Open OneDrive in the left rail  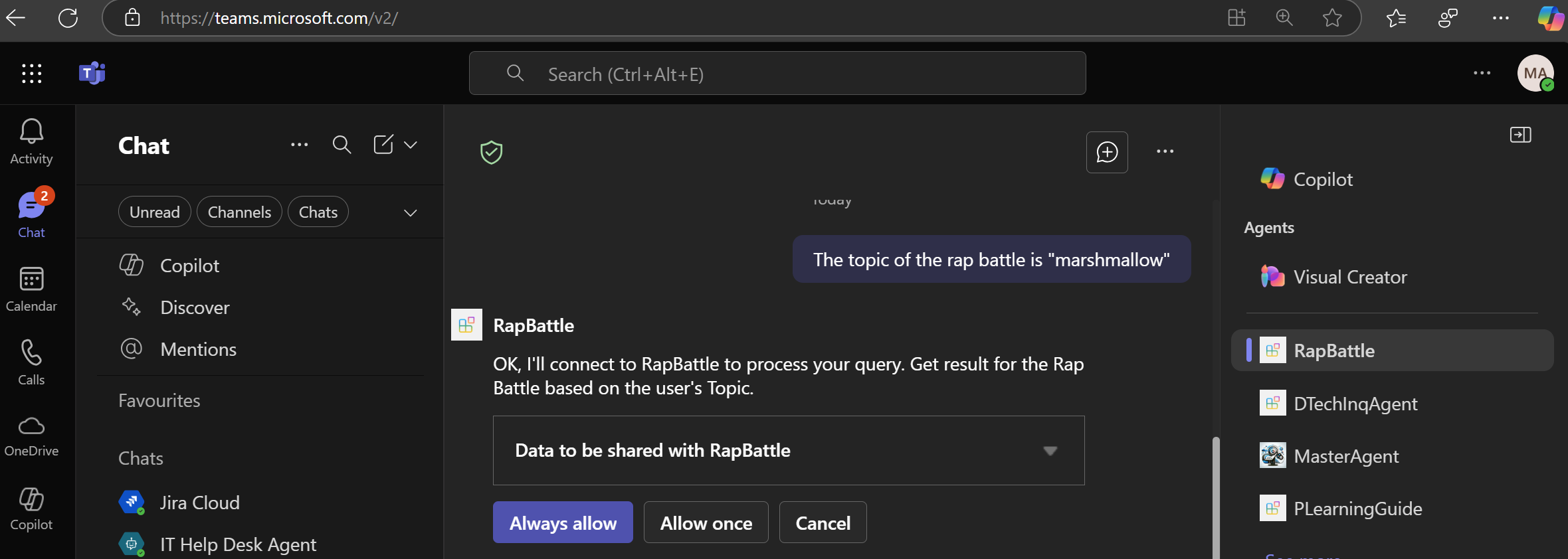pos(31,436)
